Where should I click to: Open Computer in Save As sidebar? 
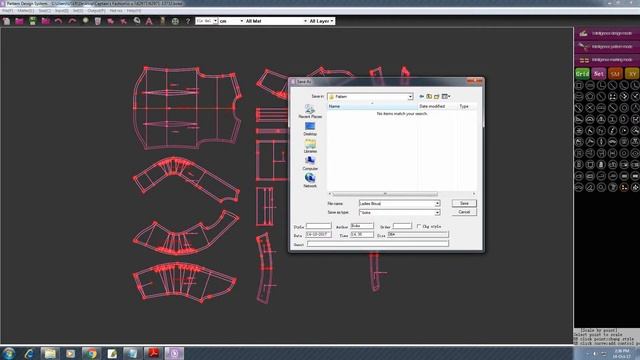pos(310,163)
